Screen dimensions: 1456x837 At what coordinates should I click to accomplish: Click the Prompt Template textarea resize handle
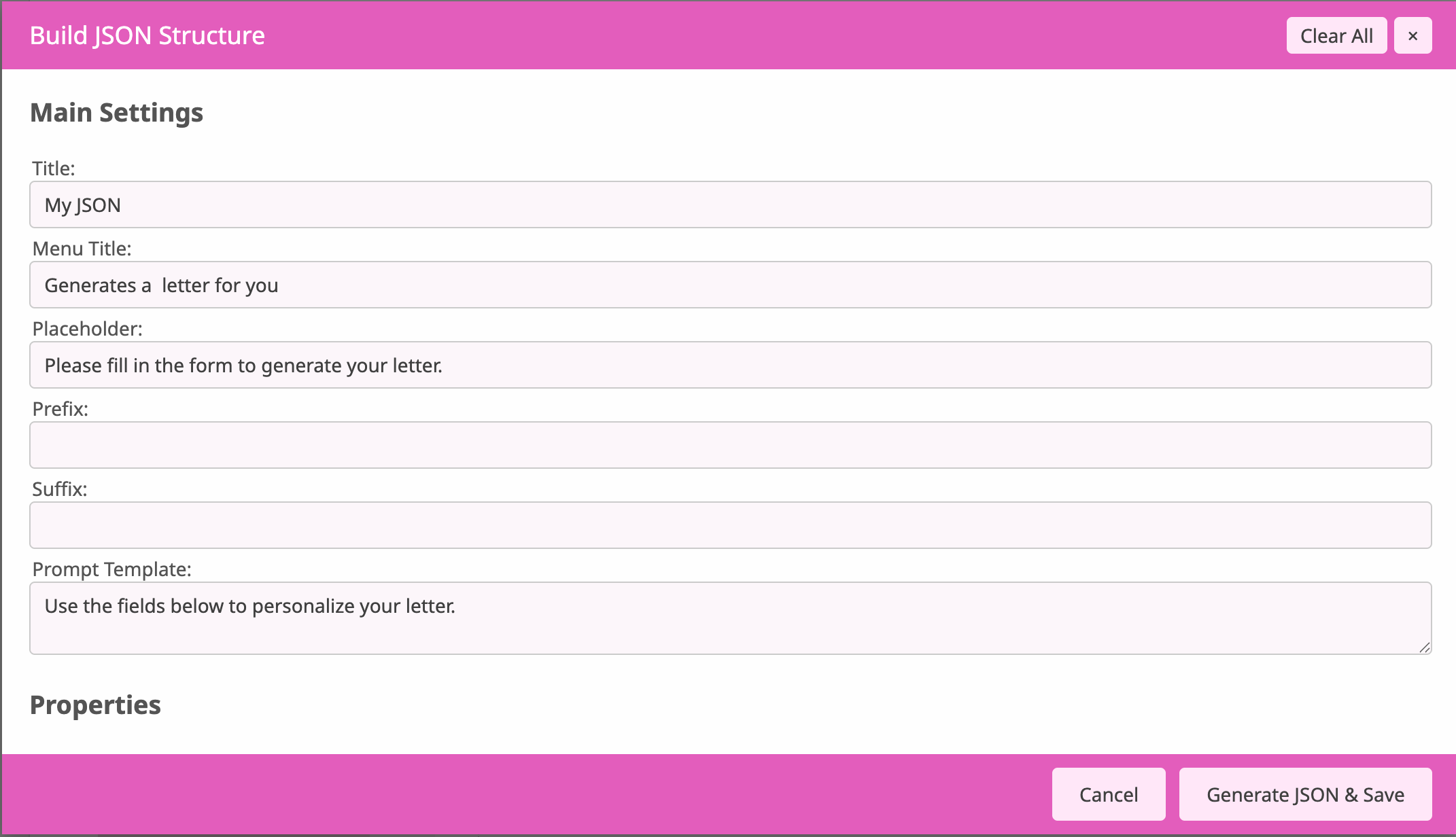(1425, 647)
